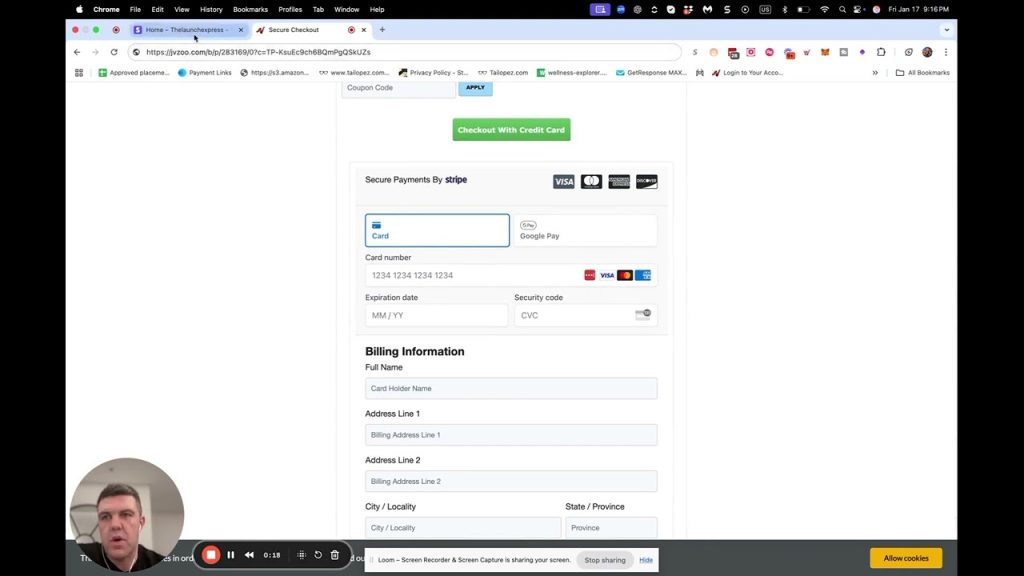Restart the Loom recording
1024x576 pixels.
tap(318, 555)
